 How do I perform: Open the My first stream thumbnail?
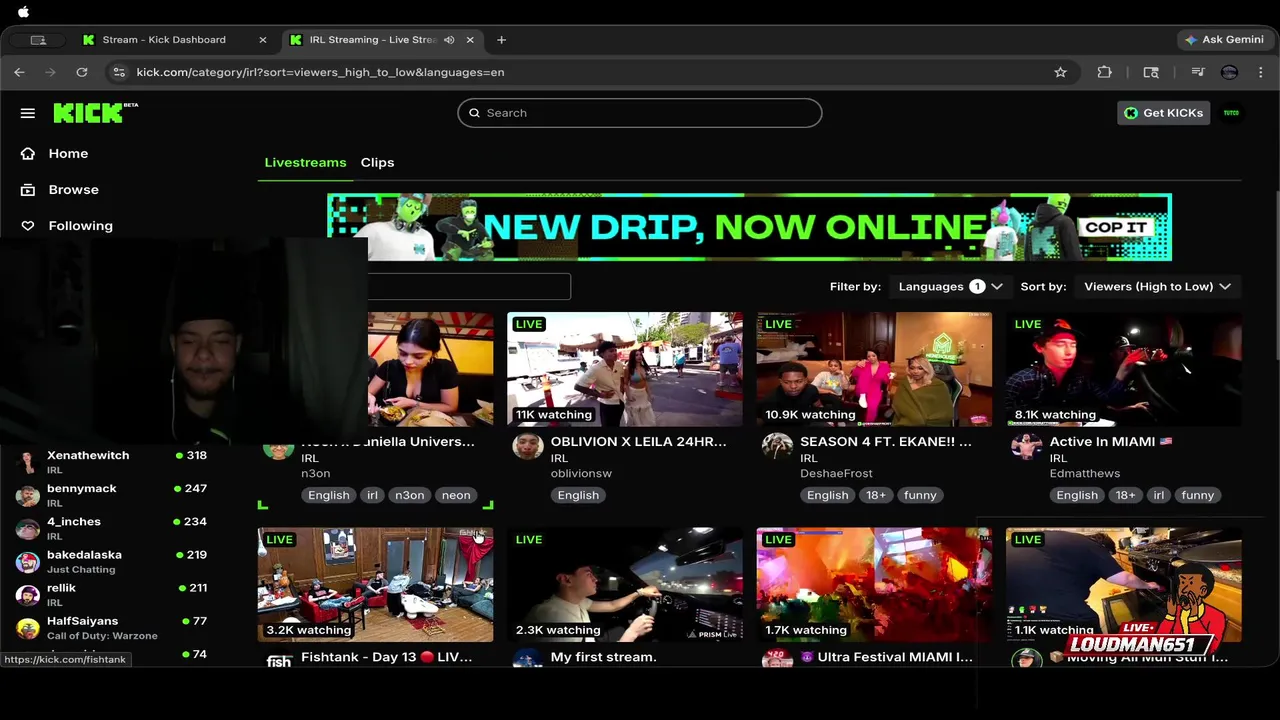[625, 584]
